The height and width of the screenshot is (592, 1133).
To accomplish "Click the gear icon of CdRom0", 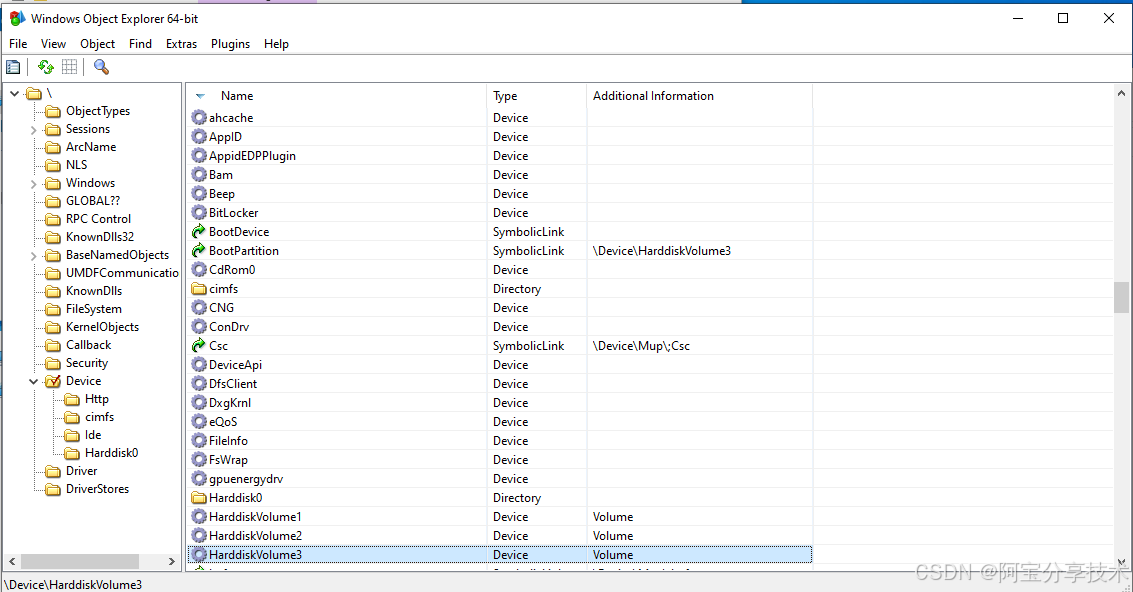I will pos(199,269).
